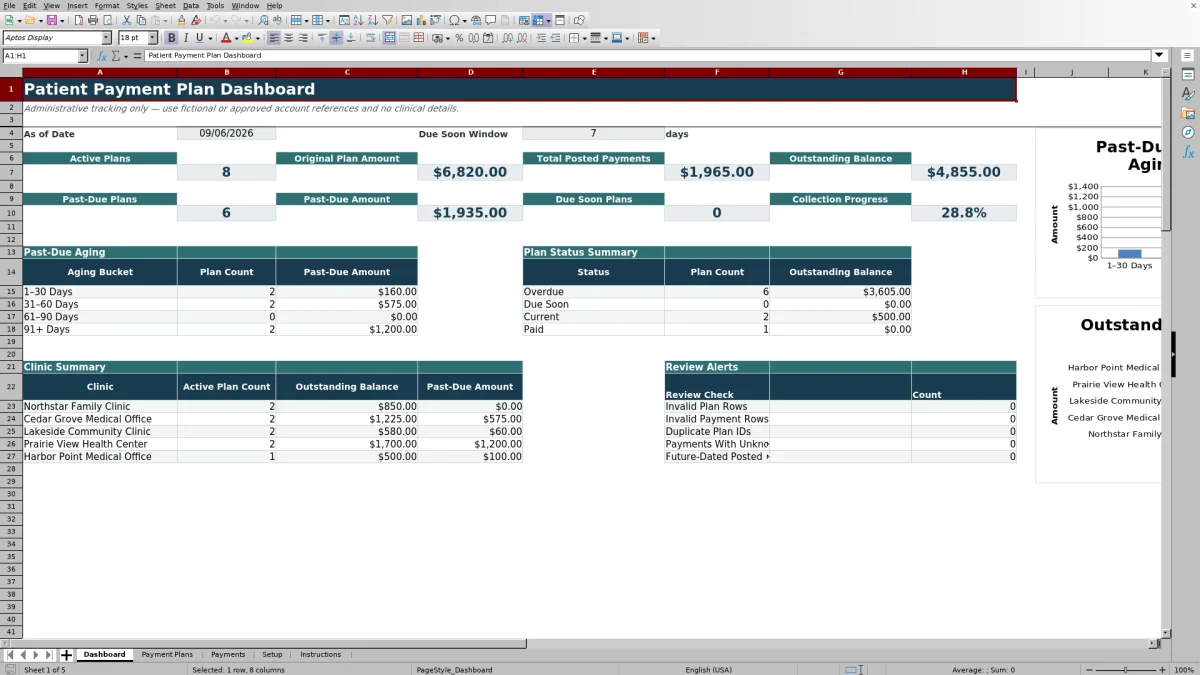Click the Print icon in toolbar
This screenshot has width=1200, height=675.
click(93, 20)
